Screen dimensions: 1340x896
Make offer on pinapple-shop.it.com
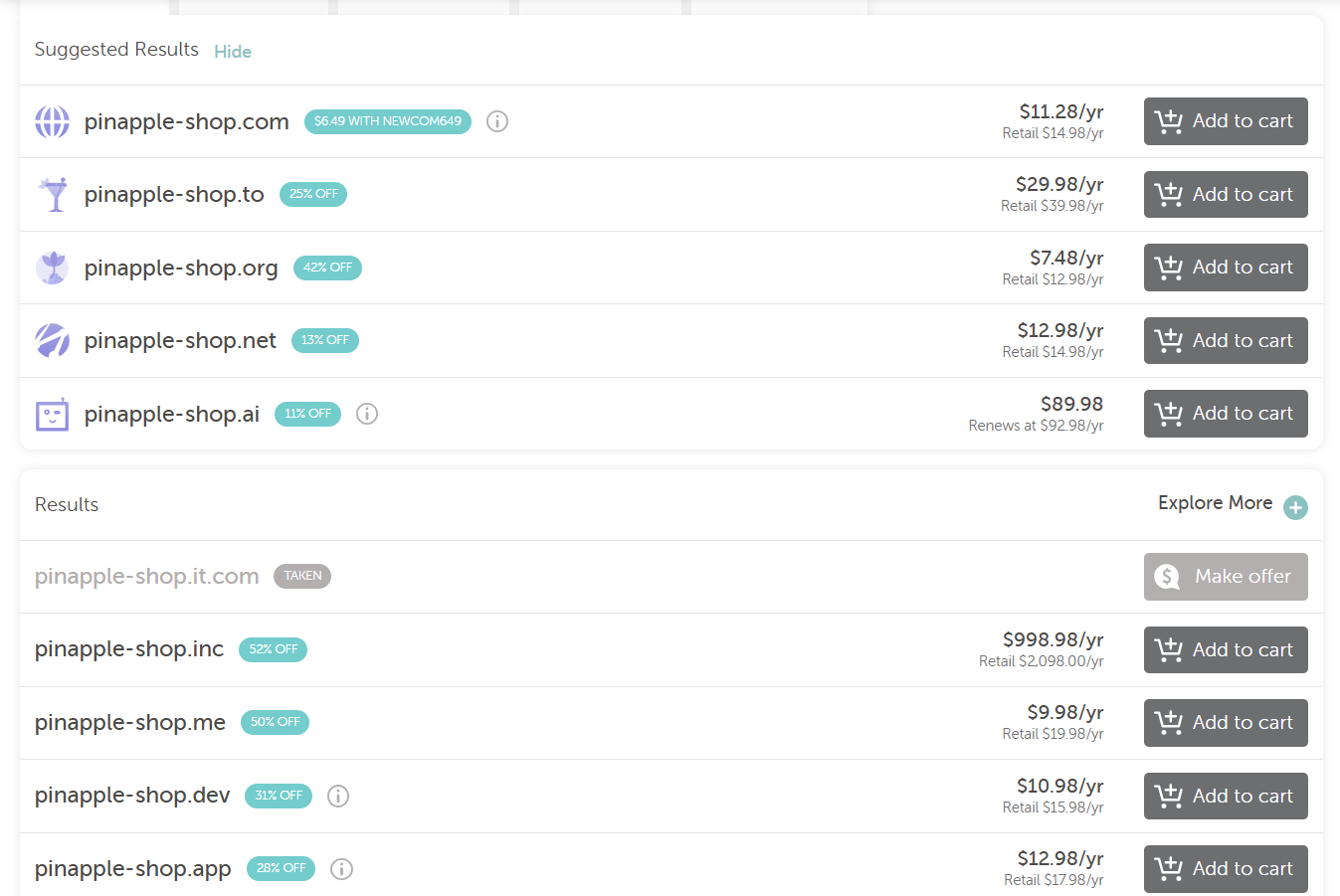[x=1226, y=577]
